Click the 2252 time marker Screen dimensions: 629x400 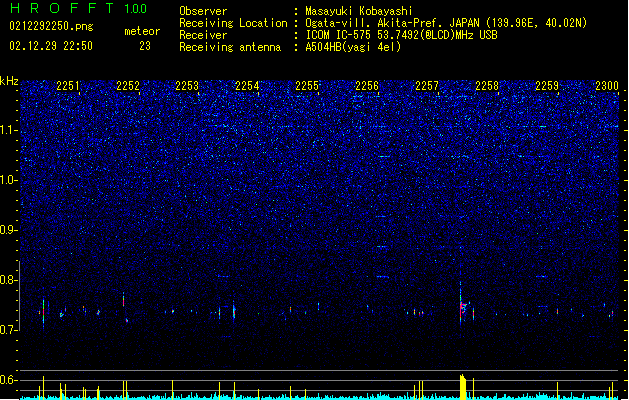click(x=128, y=85)
